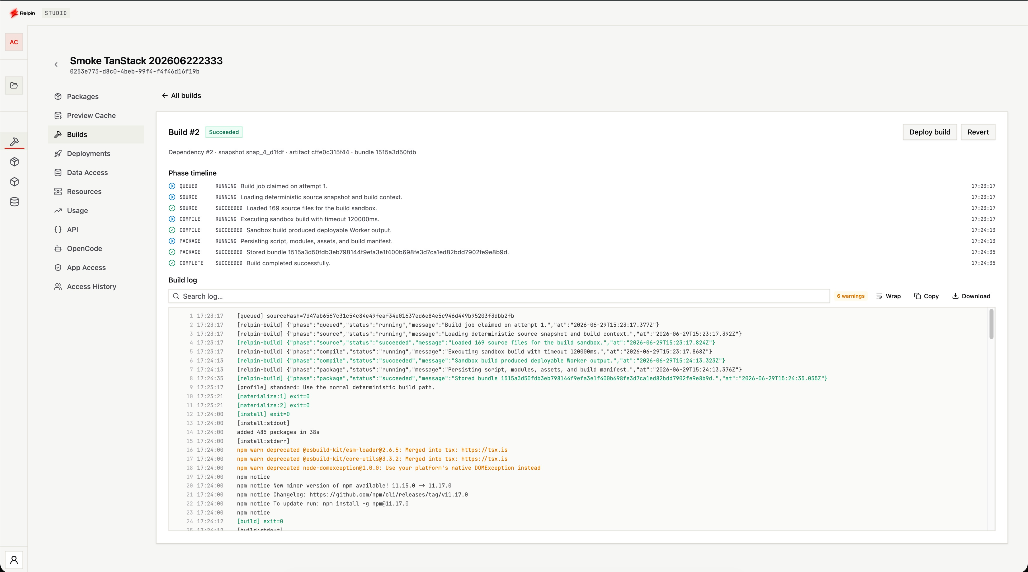The height and width of the screenshot is (572, 1028).
Task: Click the 'Phase timeline' heading
Action: point(192,173)
